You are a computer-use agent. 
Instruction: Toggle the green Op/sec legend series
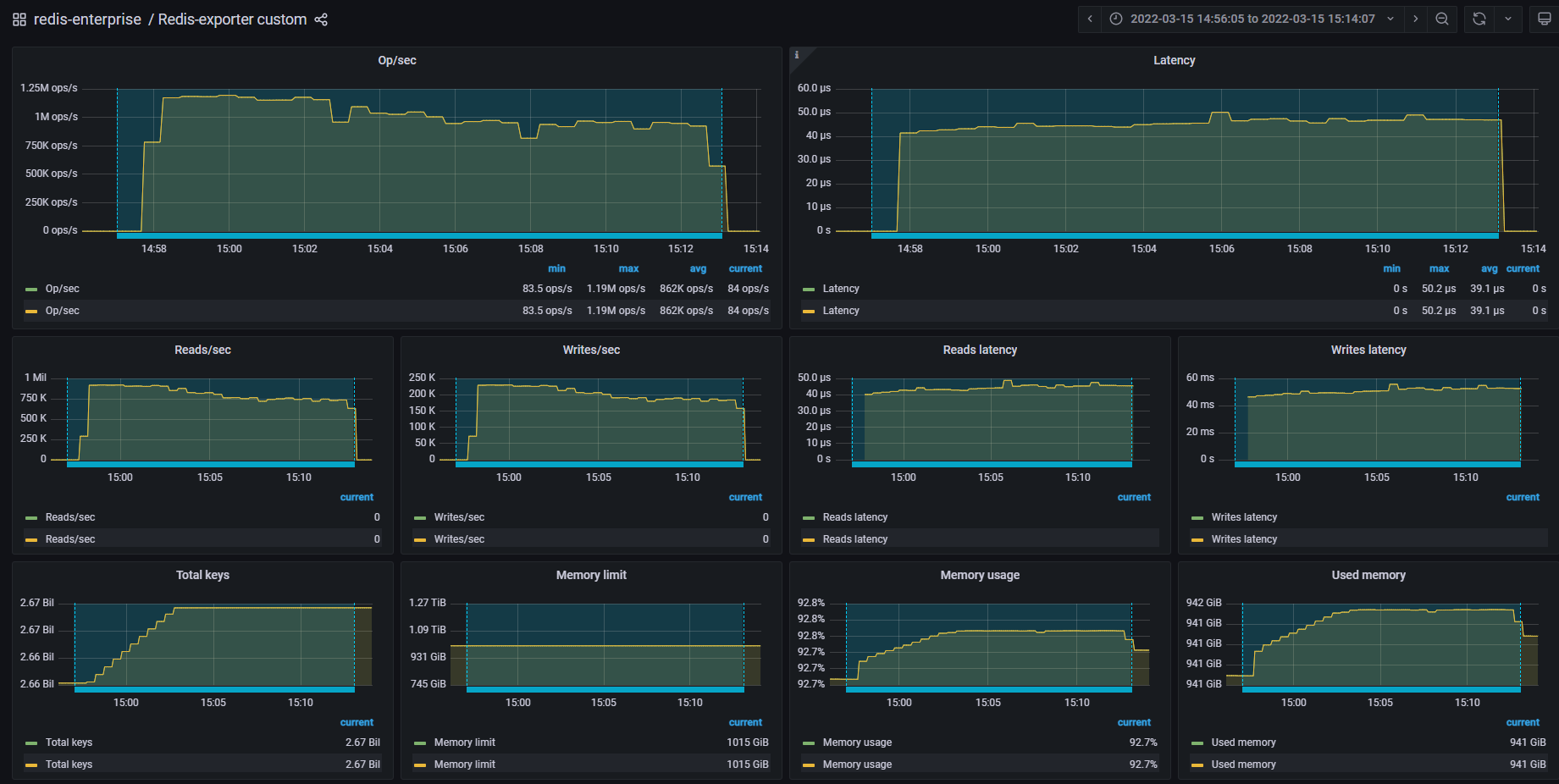[62, 289]
